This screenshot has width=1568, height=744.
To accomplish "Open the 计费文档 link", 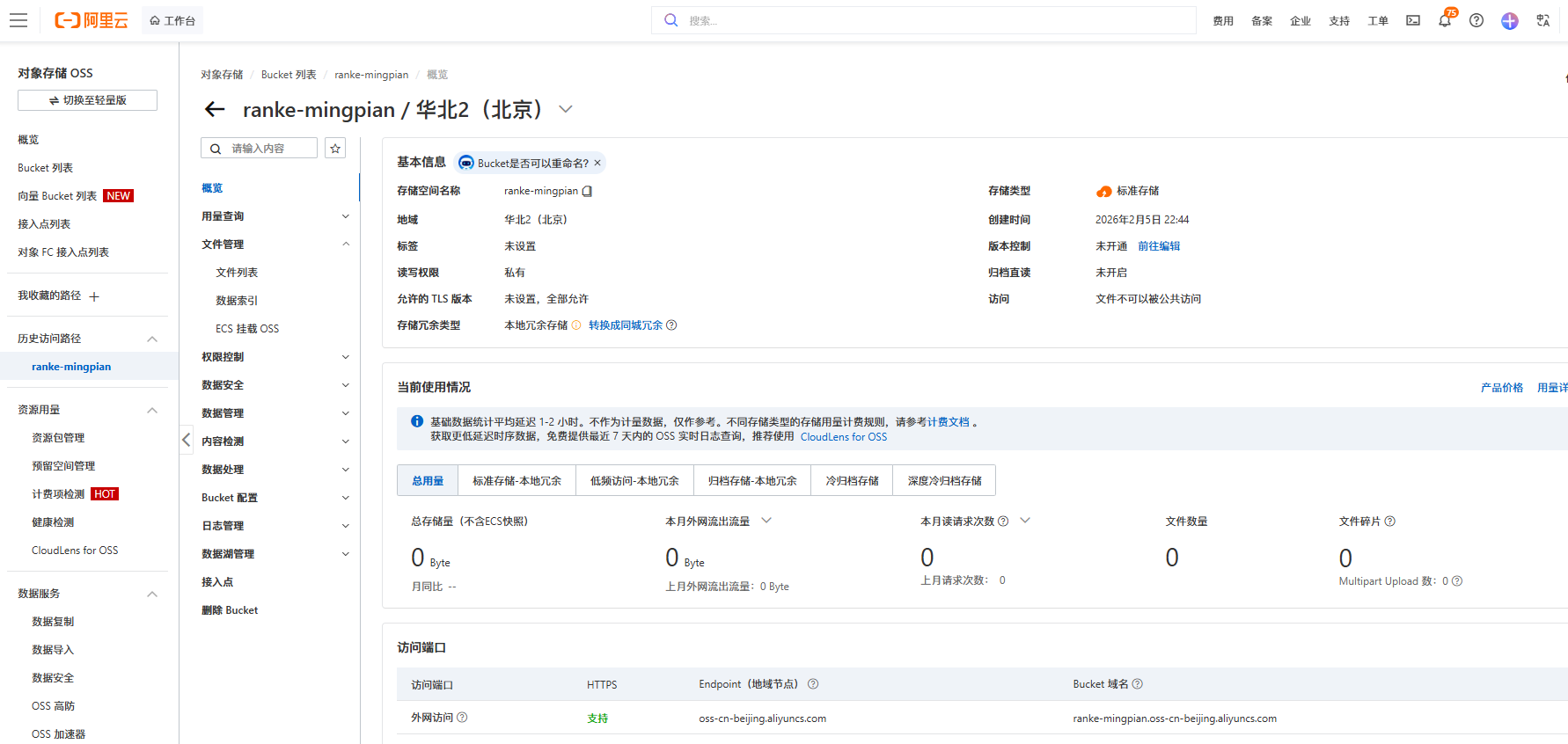I will [949, 422].
